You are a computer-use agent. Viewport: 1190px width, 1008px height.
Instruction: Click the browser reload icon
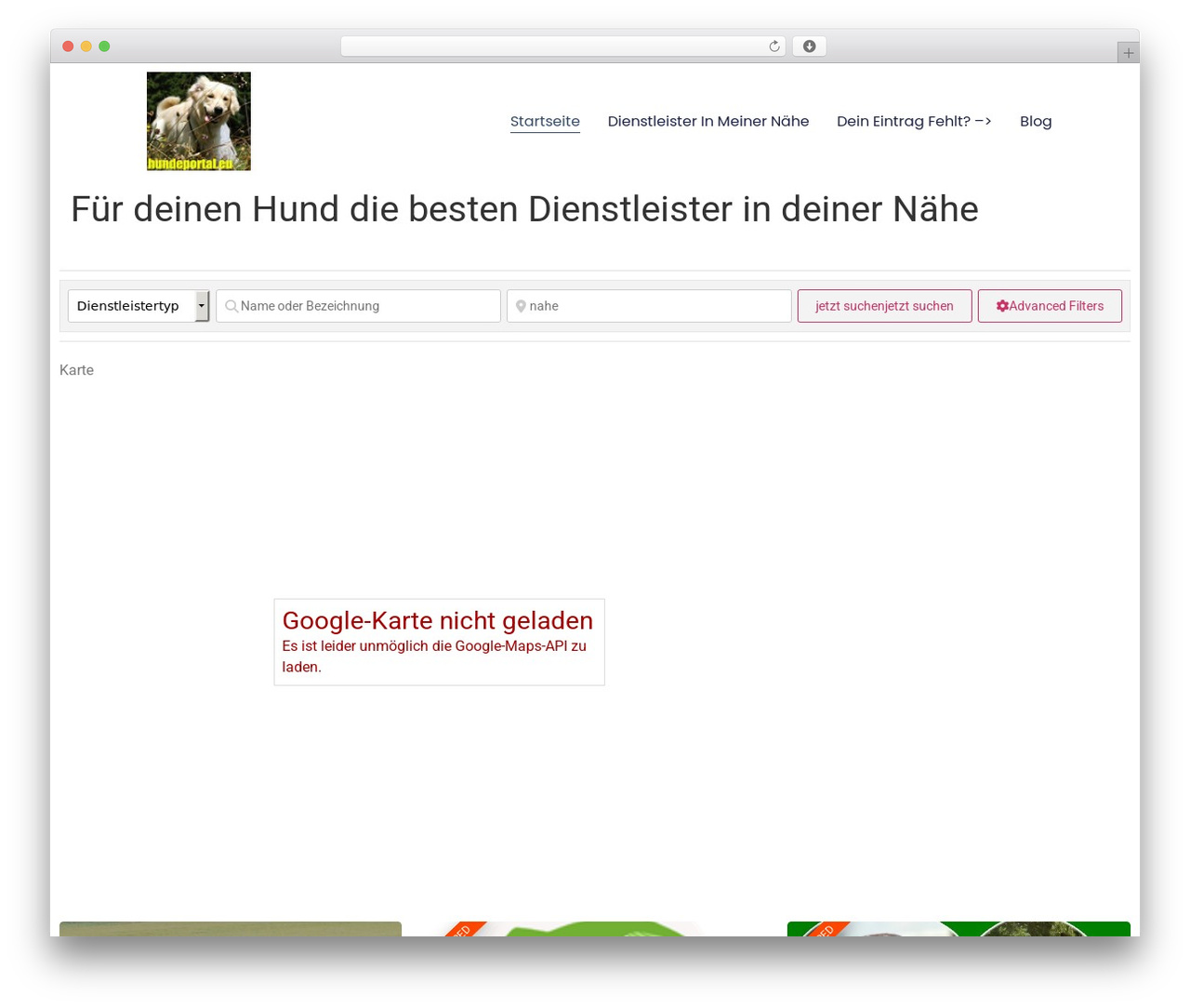(x=774, y=46)
